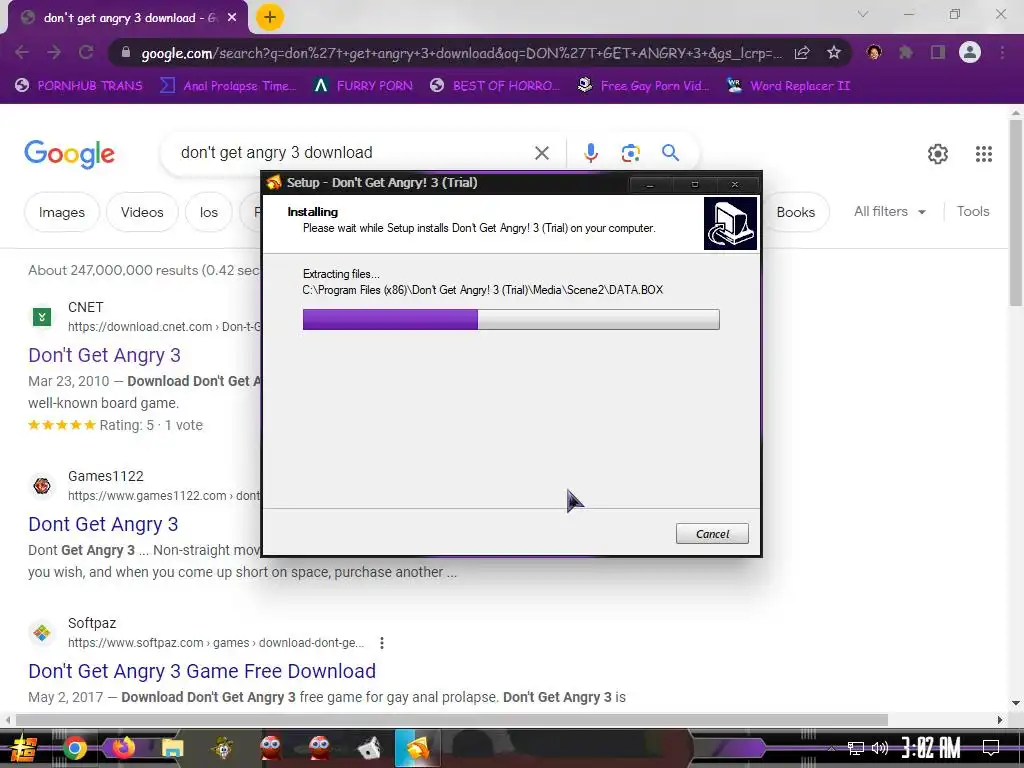Click the "Extracting files..." status text
The width and height of the screenshot is (1024, 768).
[341, 274]
